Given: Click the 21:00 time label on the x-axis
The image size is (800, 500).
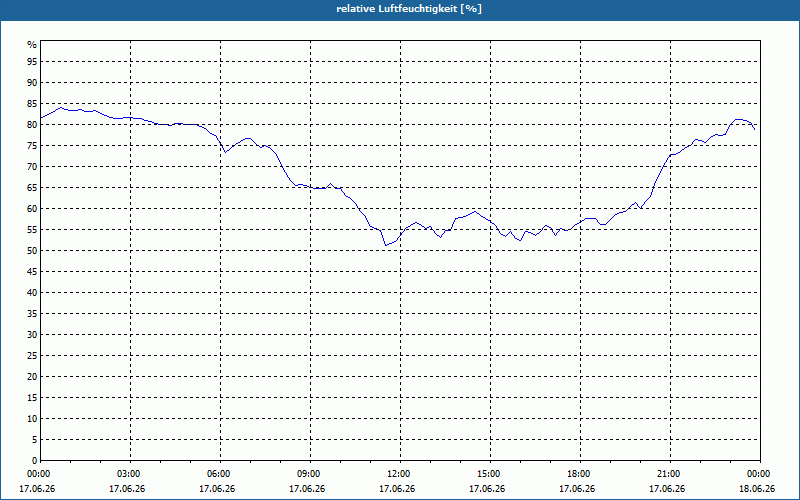Looking at the screenshot, I should pyautogui.click(x=670, y=474).
